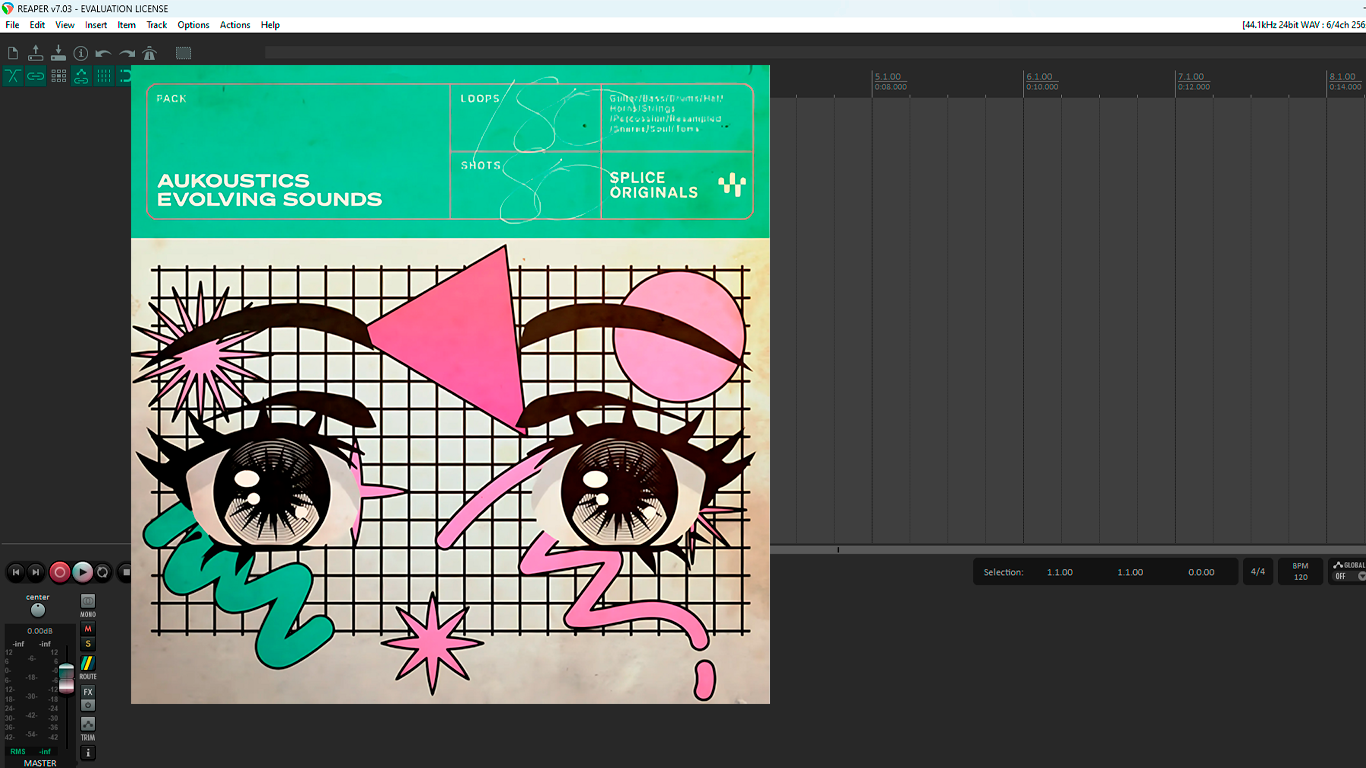Toggle master FX bypass power icon
This screenshot has height=768, width=1366.
coord(88,705)
